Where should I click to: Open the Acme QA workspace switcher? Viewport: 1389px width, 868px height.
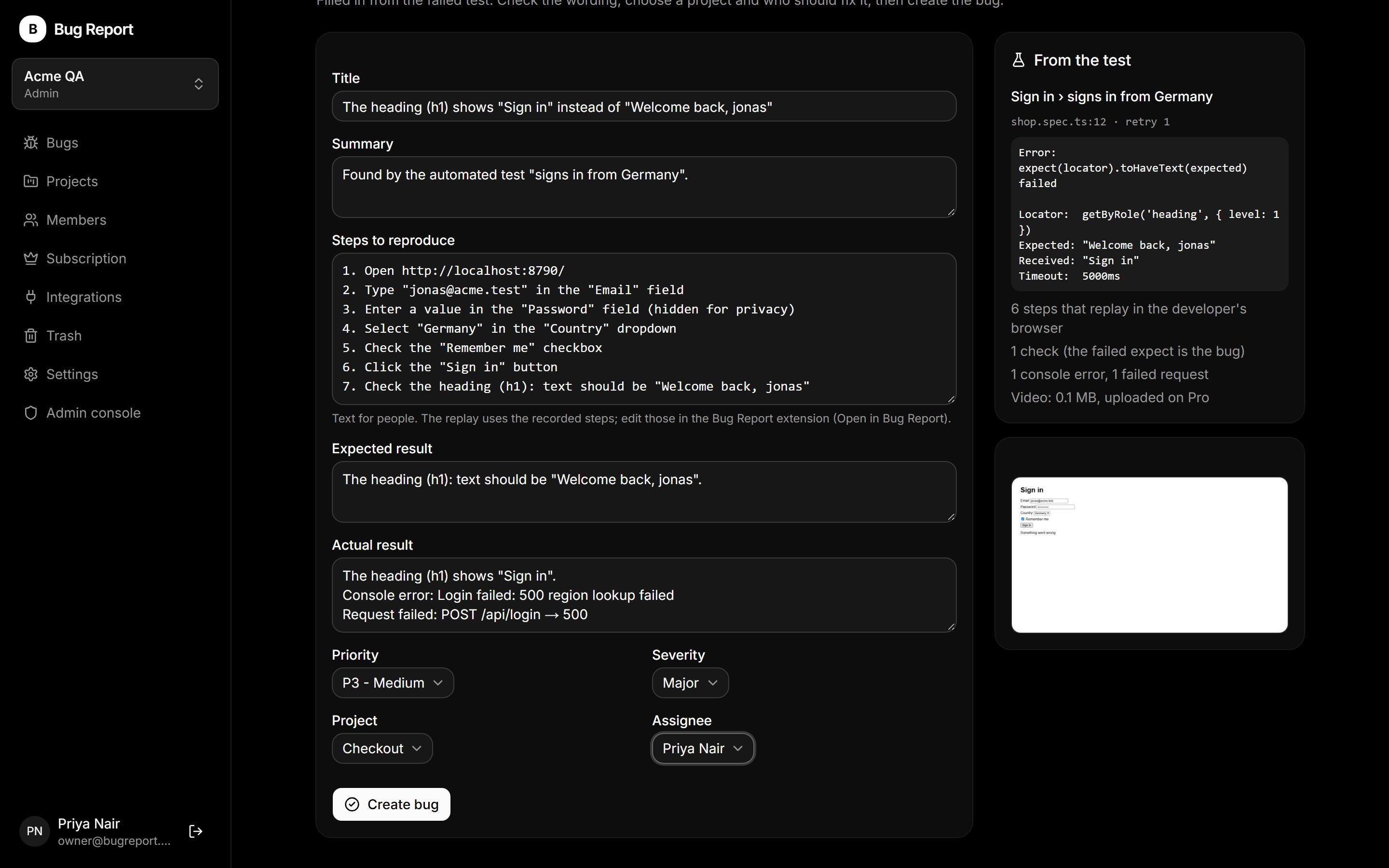point(115,84)
